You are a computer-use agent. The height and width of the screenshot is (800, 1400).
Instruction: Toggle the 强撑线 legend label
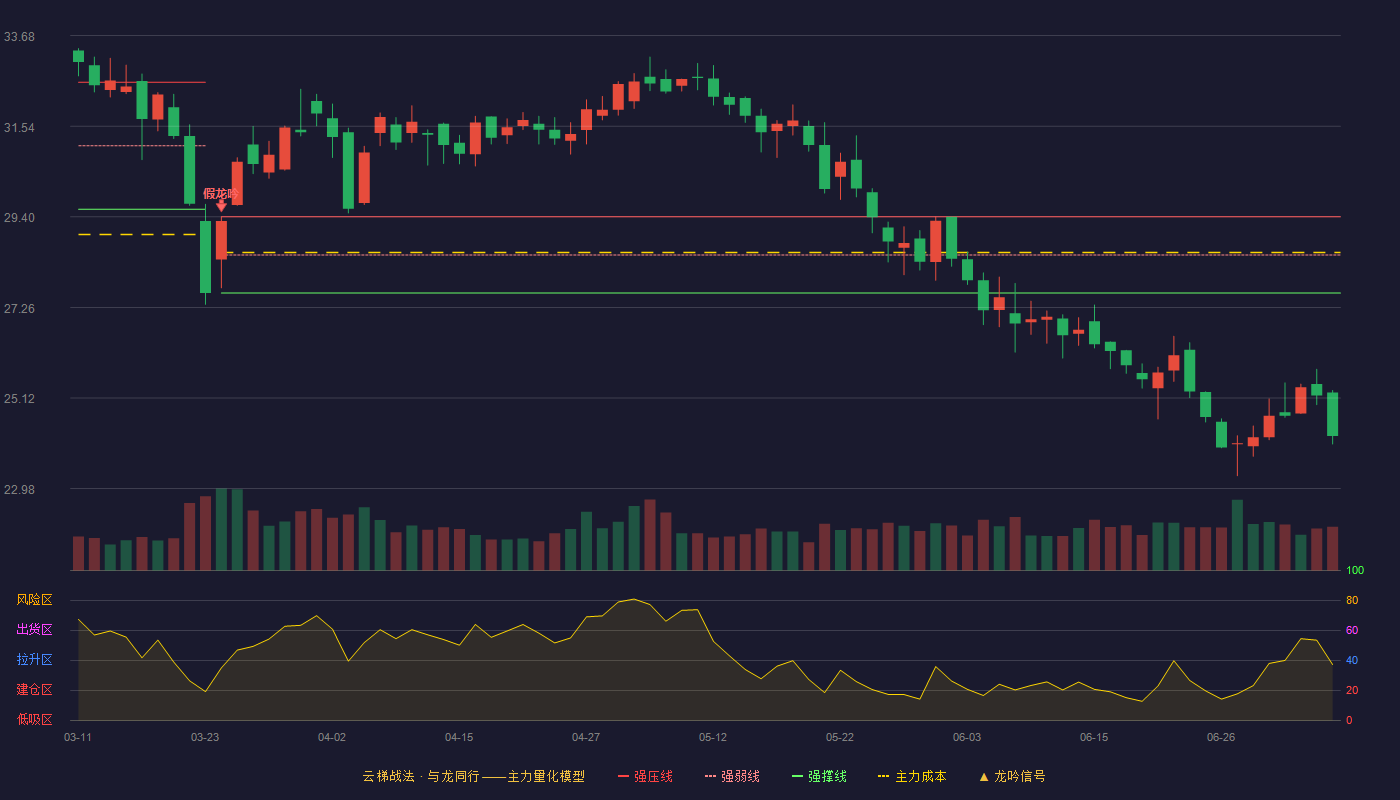[827, 776]
